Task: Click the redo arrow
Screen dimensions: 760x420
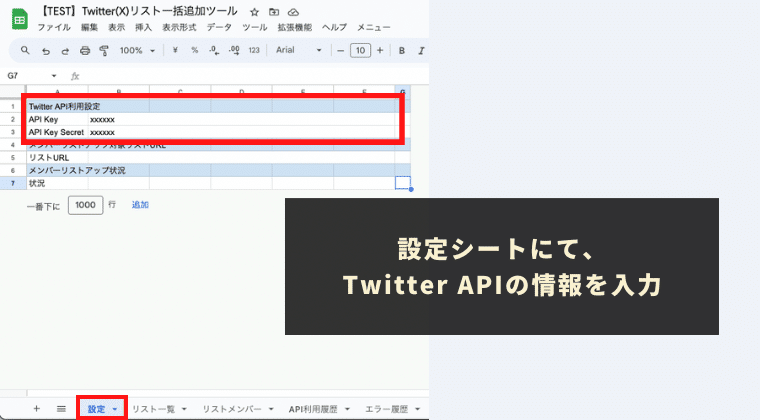Action: tap(65, 50)
